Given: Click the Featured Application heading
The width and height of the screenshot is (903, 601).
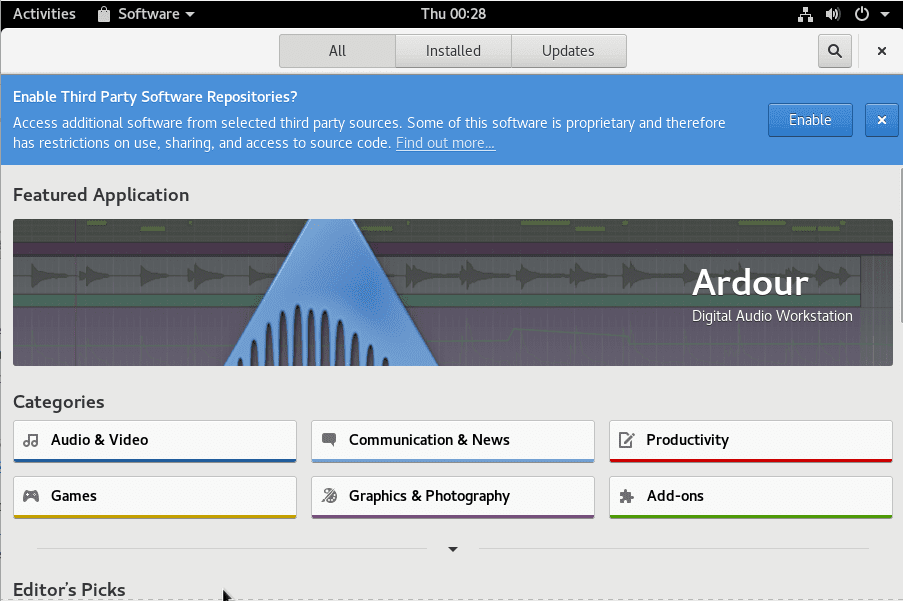Looking at the screenshot, I should click(101, 195).
